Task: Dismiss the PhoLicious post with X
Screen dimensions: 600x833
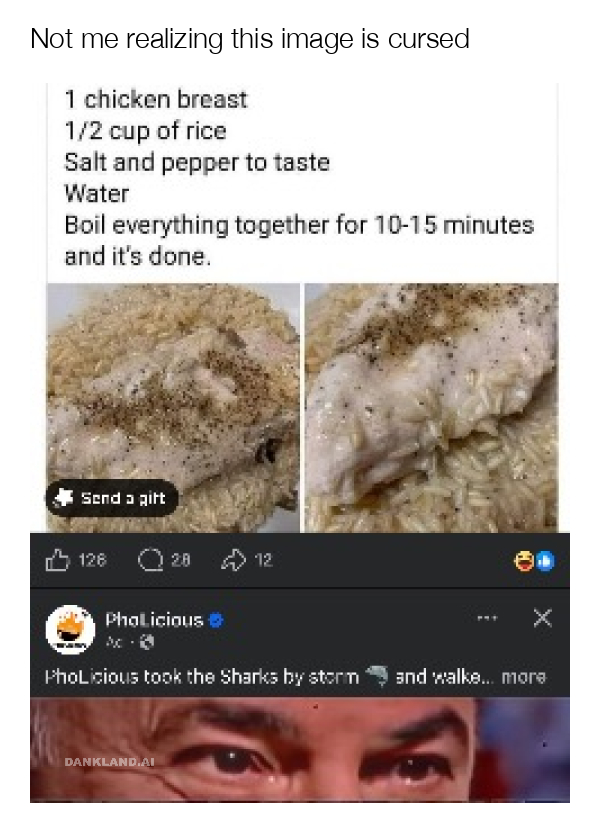Action: (x=541, y=619)
